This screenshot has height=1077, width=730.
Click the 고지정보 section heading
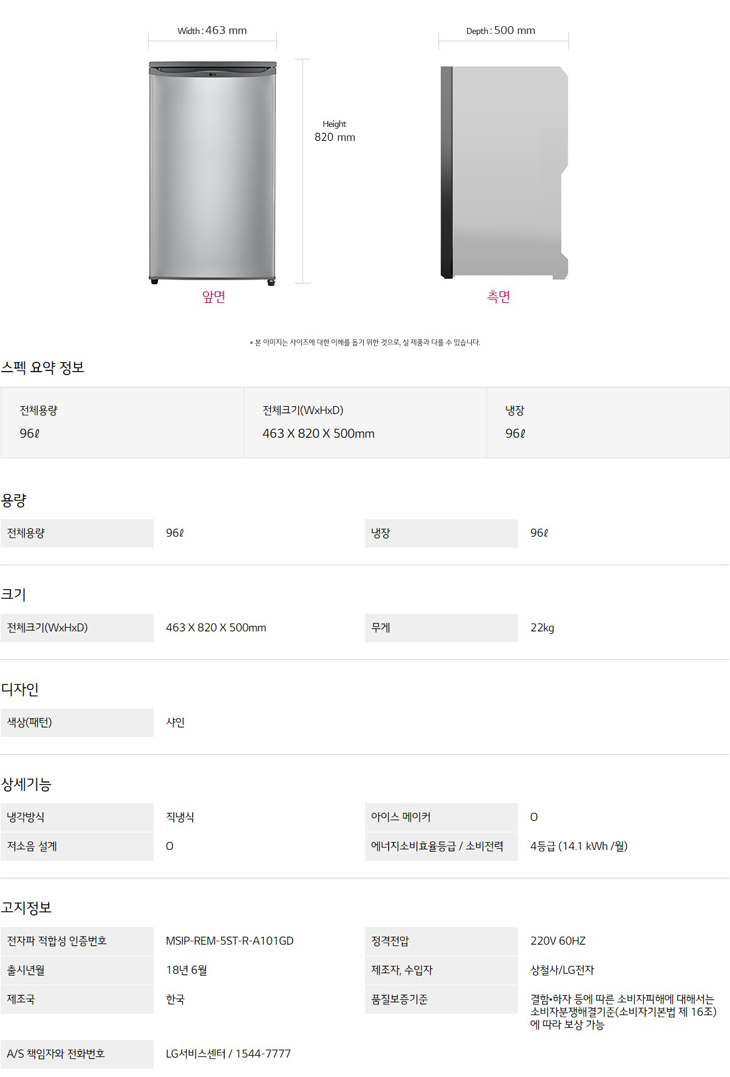coord(27,908)
